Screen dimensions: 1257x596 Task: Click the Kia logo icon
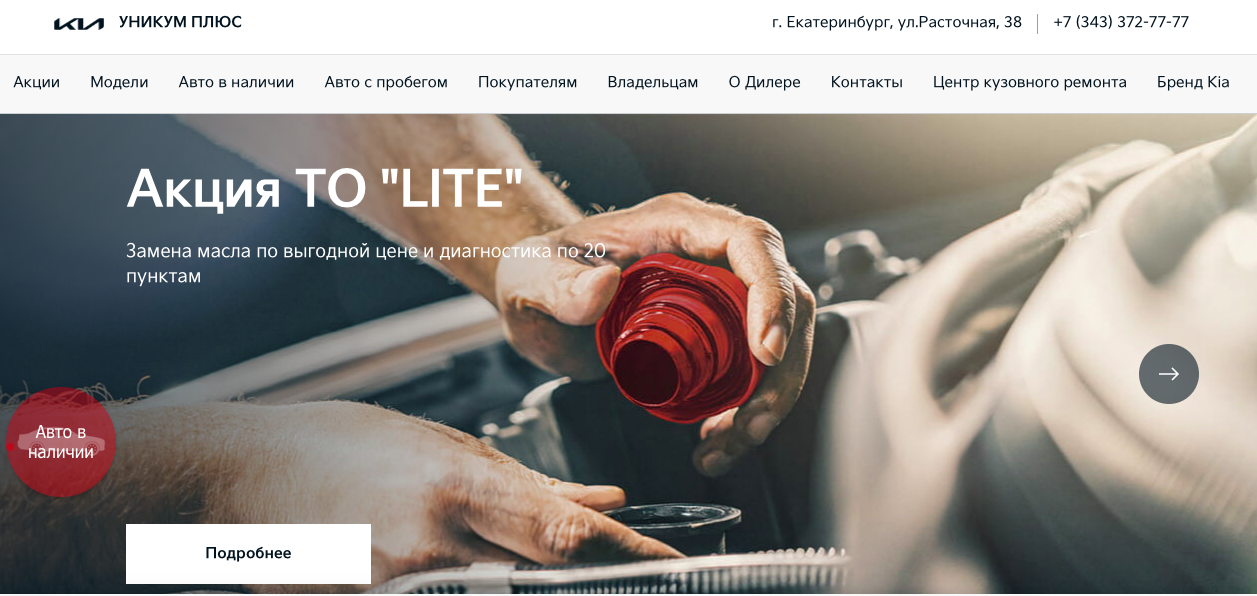(x=79, y=23)
